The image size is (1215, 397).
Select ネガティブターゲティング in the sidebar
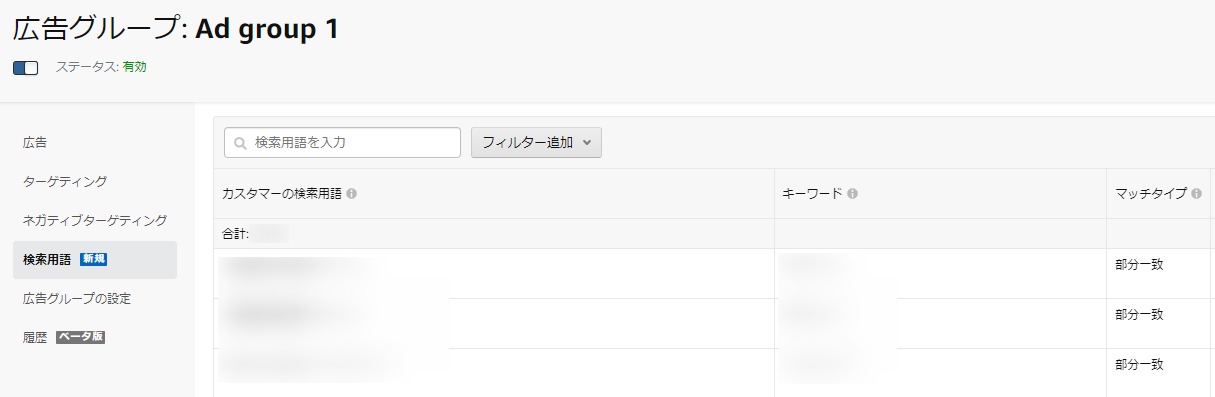(95, 219)
